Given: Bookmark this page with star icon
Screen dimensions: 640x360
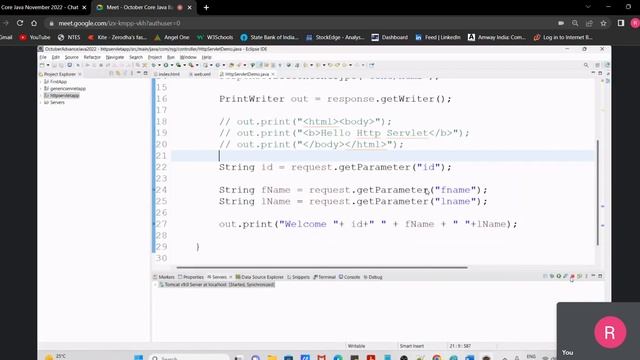Looking at the screenshot, I should pos(603,23).
